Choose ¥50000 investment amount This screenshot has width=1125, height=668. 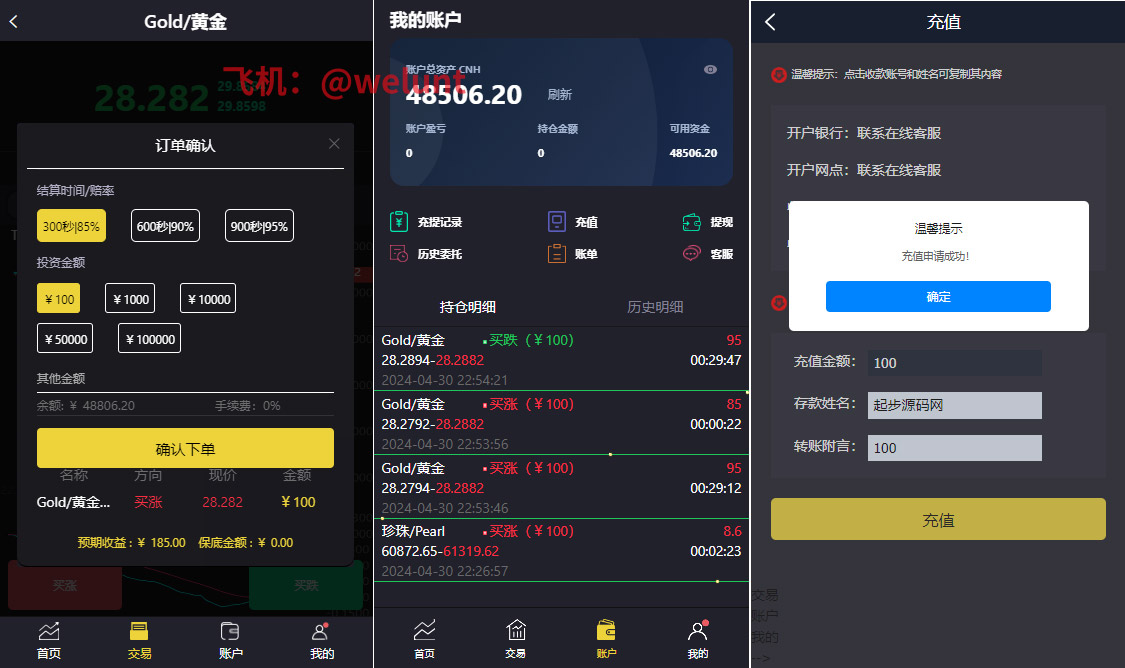tap(65, 339)
